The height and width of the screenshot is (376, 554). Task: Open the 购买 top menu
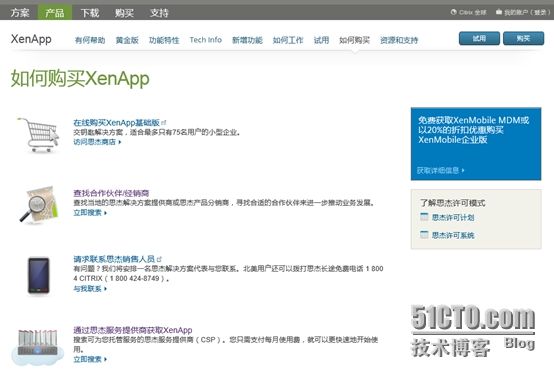coord(124,13)
